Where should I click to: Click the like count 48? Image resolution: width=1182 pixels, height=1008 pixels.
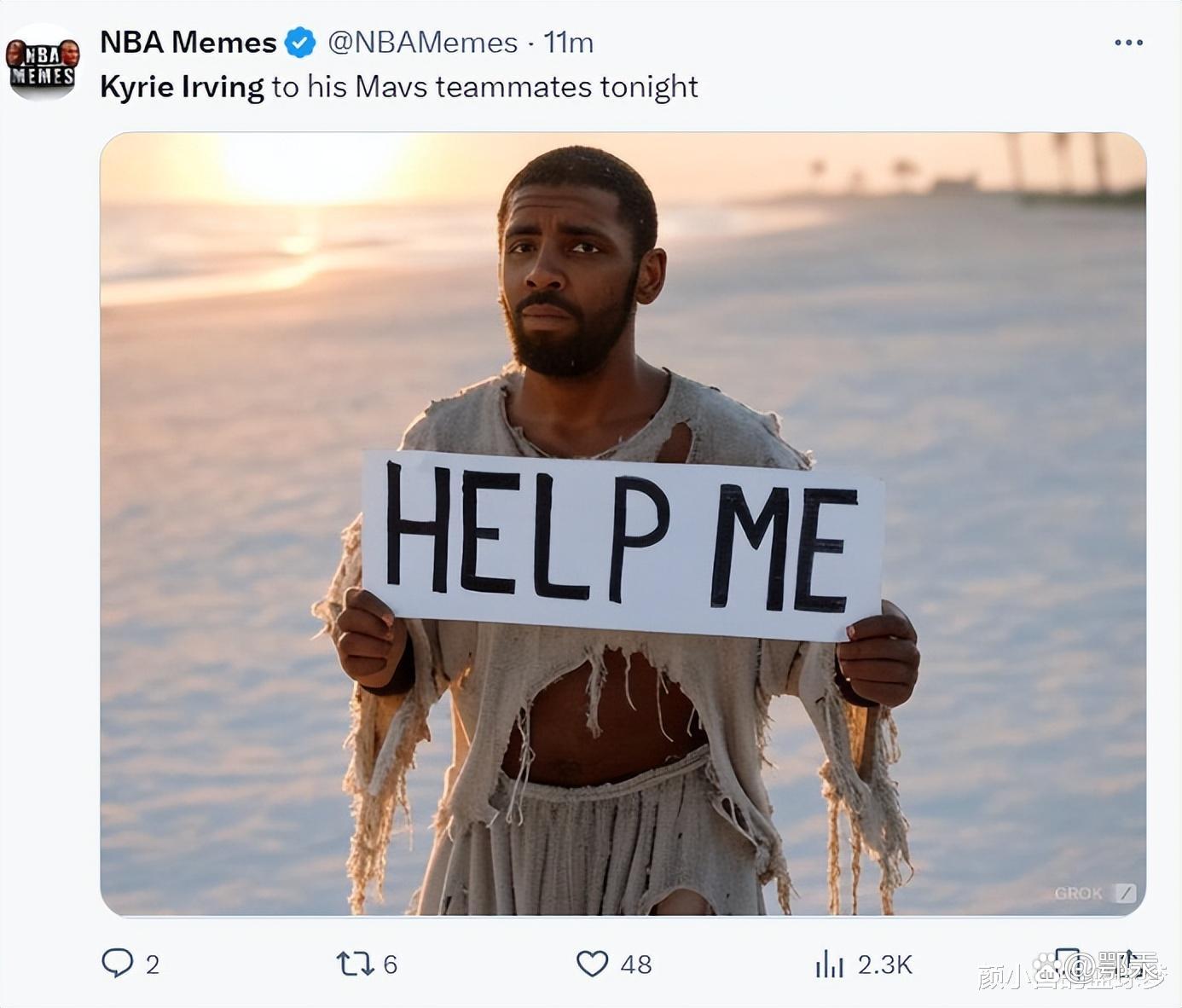click(636, 965)
